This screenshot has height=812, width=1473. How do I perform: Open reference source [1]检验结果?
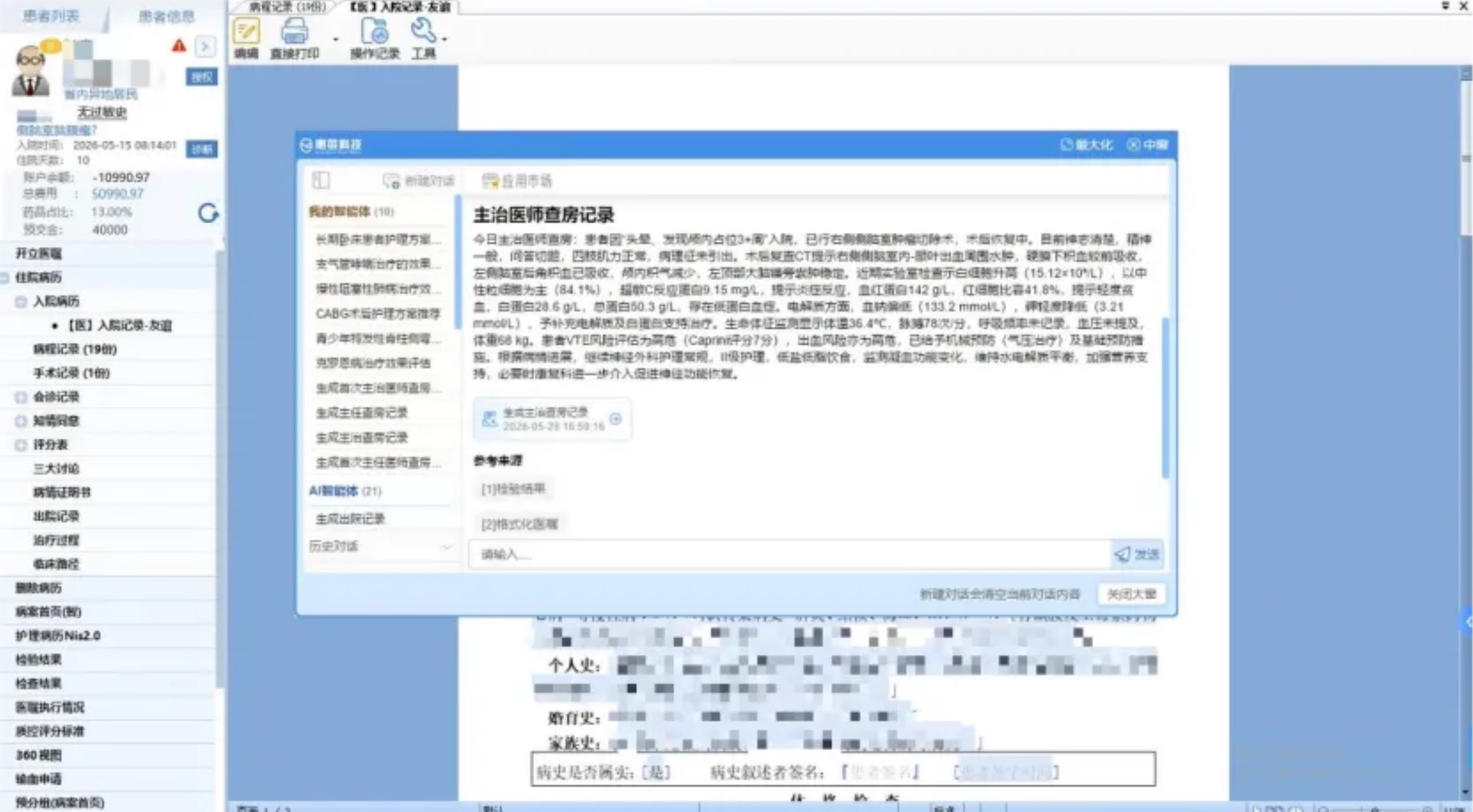514,489
